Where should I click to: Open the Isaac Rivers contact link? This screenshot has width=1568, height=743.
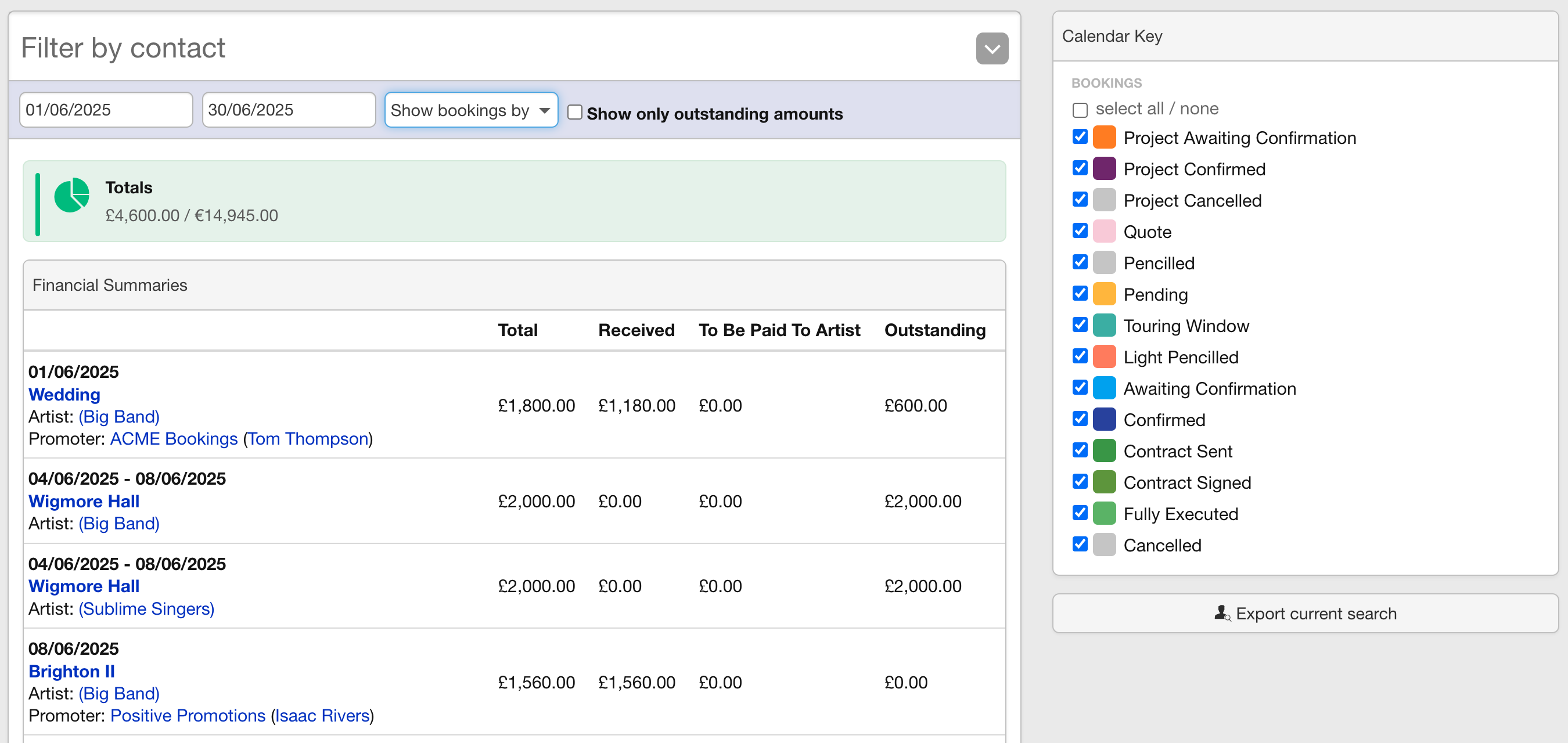(x=323, y=716)
